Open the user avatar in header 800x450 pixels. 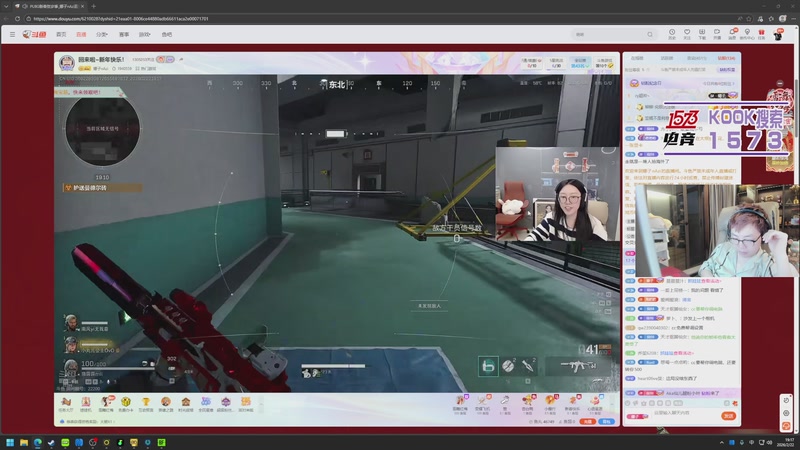[778, 35]
